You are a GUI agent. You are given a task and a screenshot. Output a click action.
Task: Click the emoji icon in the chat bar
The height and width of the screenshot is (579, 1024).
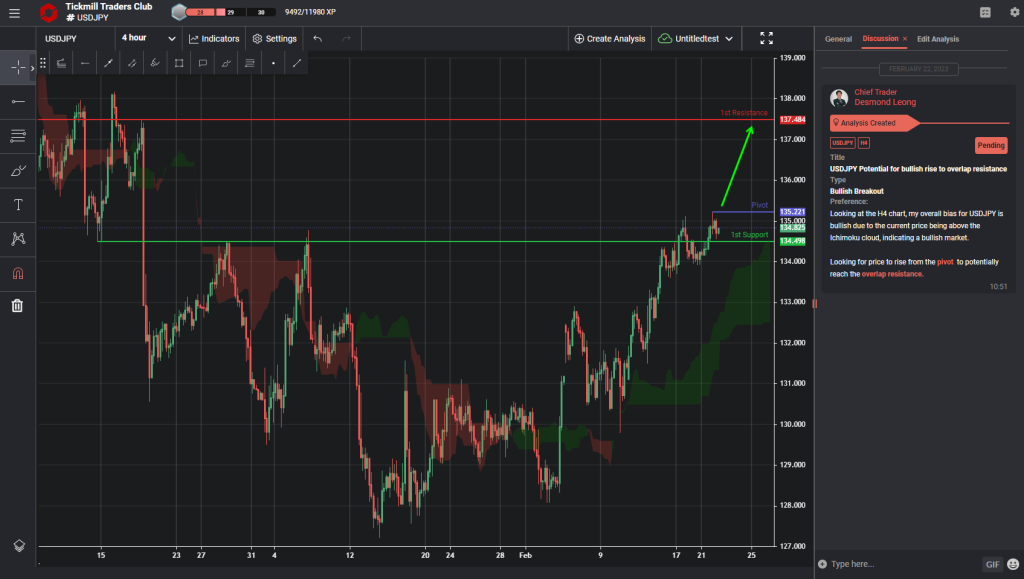(x=1013, y=564)
